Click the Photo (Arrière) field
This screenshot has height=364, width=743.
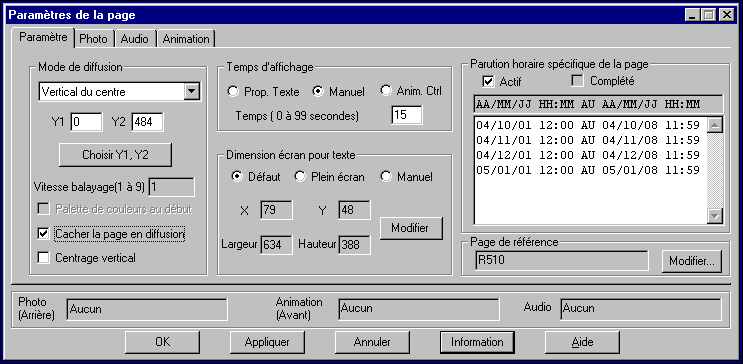(x=147, y=309)
